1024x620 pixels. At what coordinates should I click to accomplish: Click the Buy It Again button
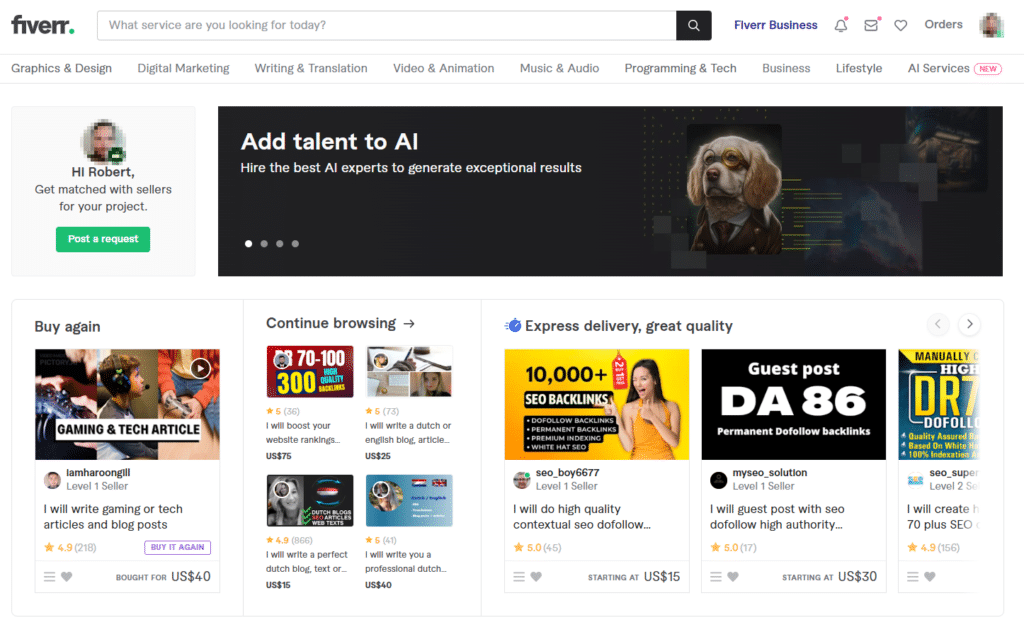[178, 547]
